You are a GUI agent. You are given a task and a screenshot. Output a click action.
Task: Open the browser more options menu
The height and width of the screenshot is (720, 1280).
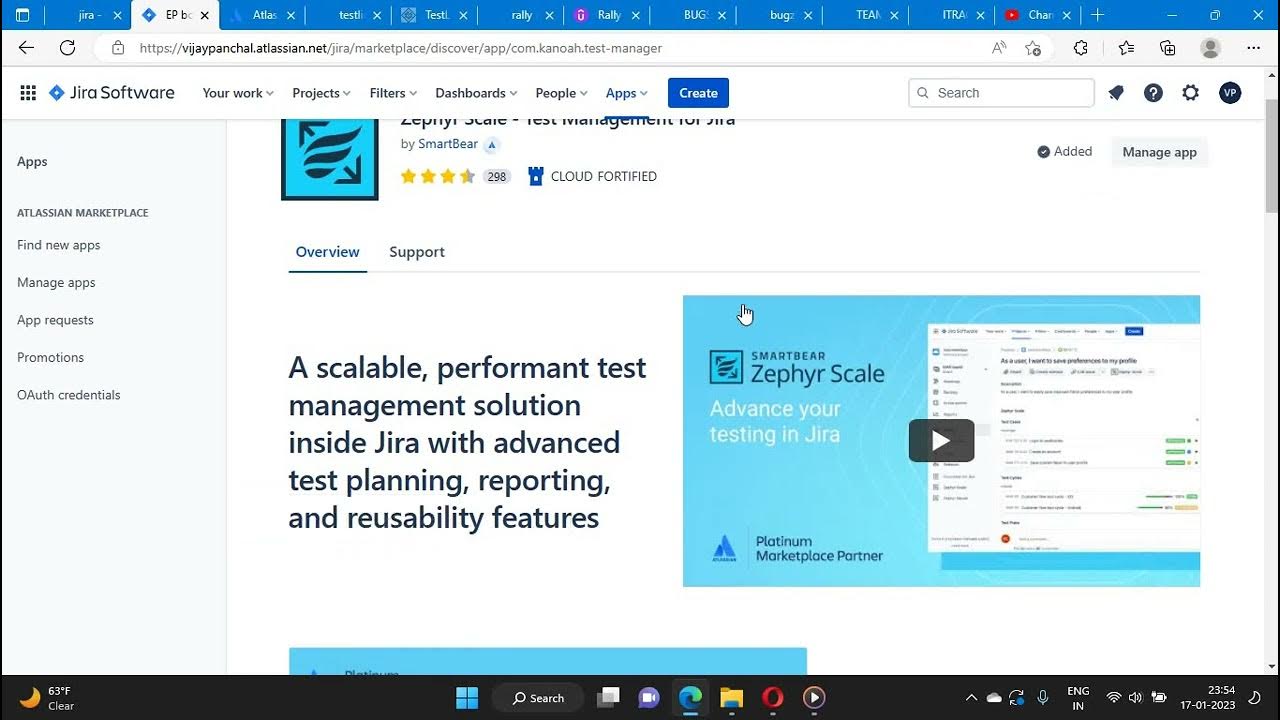[x=1254, y=48]
